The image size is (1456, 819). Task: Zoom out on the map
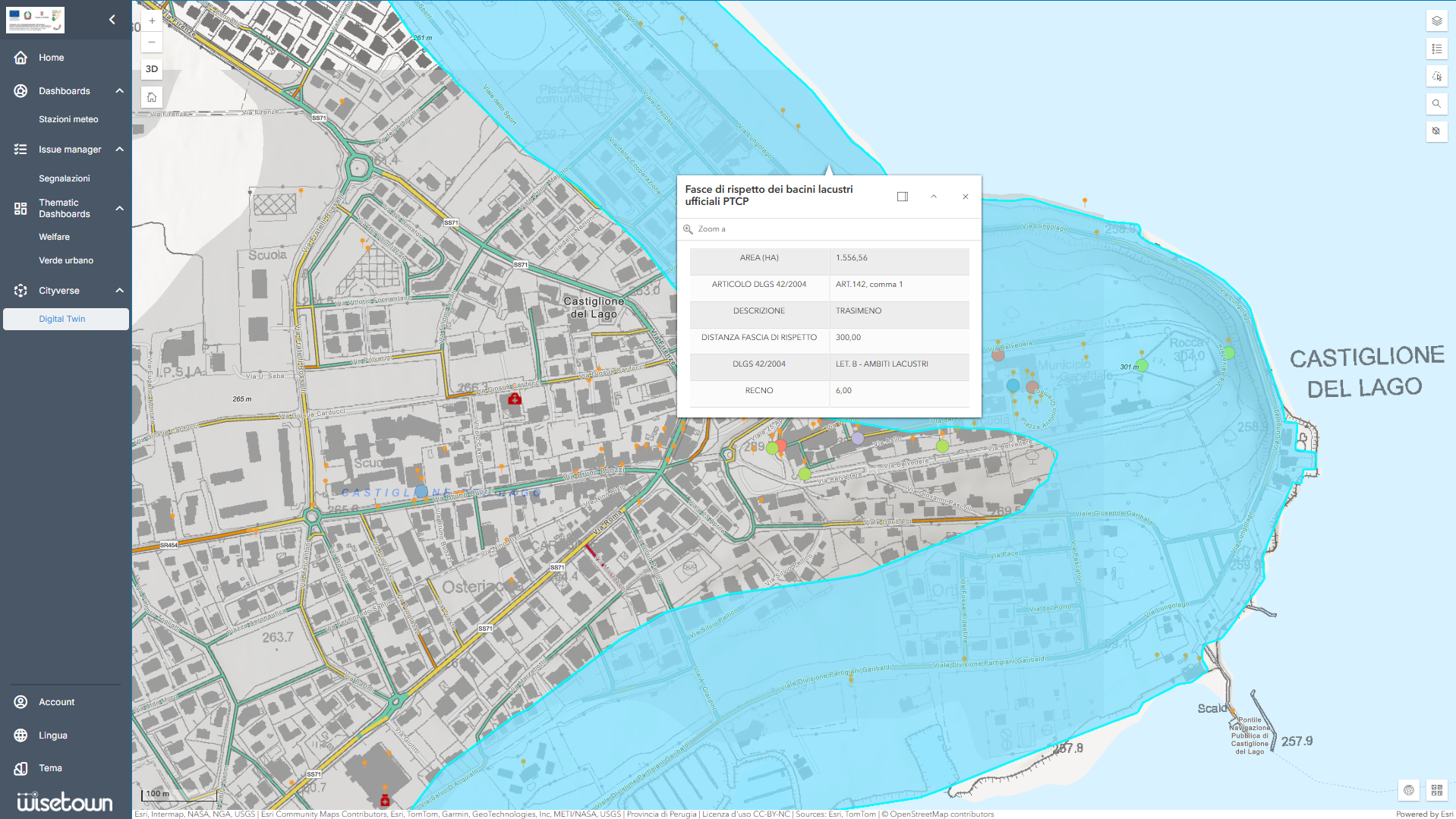pos(152,42)
